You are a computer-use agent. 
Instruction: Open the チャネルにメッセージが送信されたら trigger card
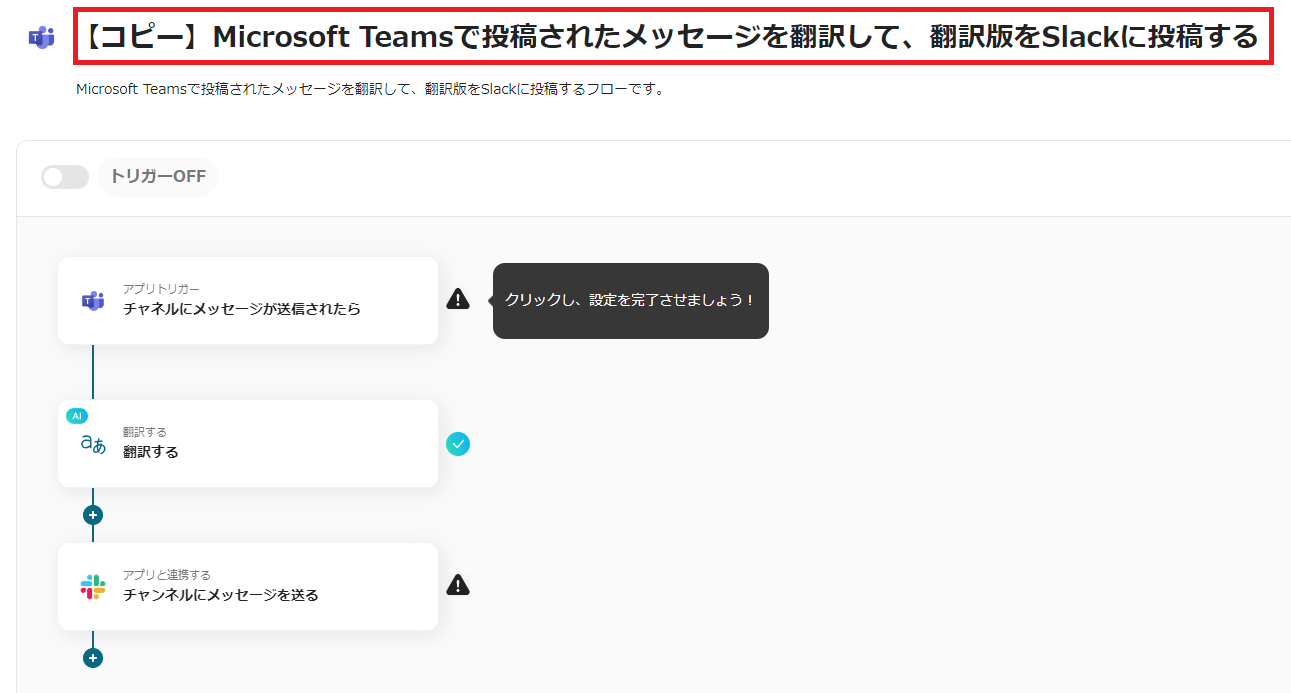pos(248,300)
